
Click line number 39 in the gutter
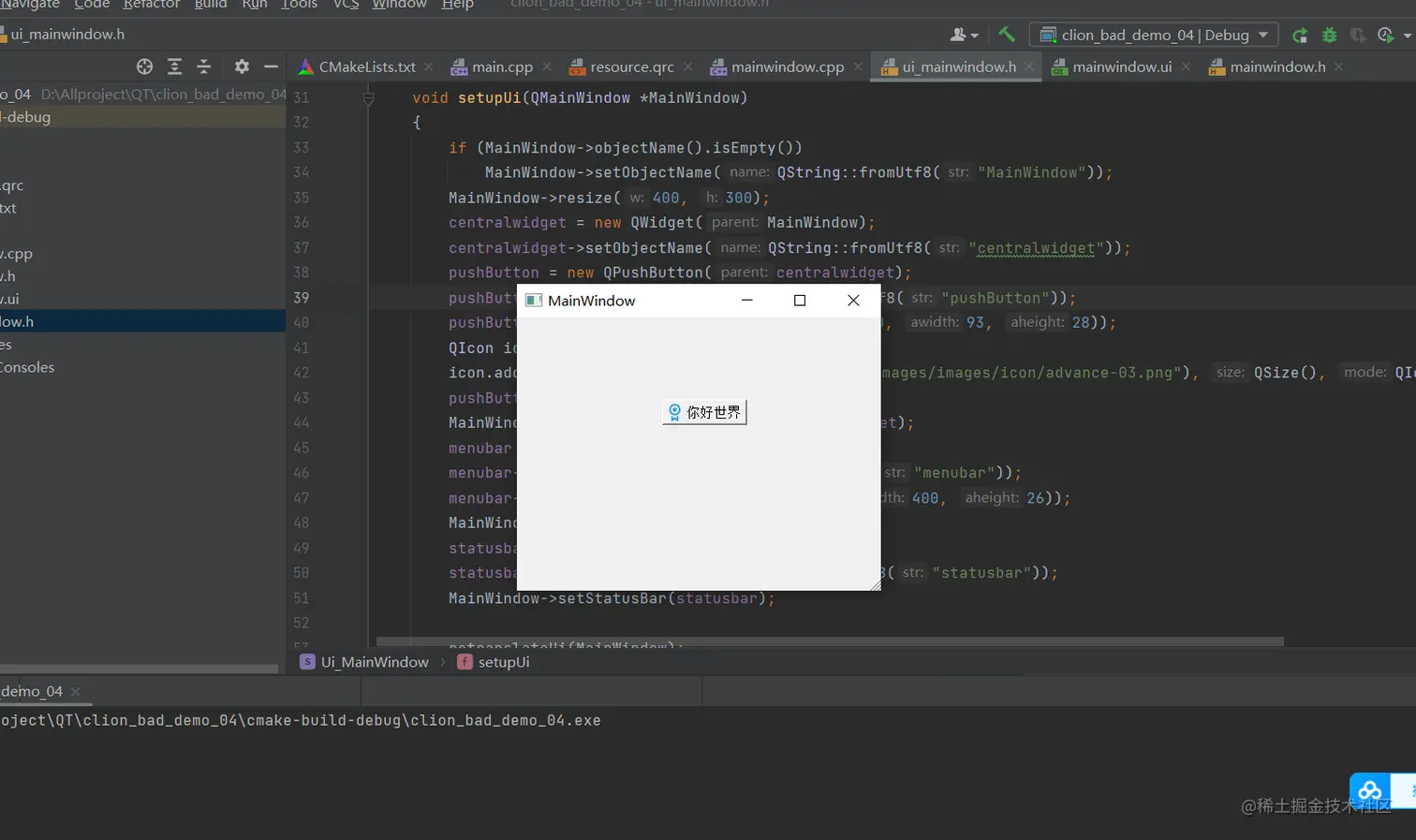(x=301, y=298)
